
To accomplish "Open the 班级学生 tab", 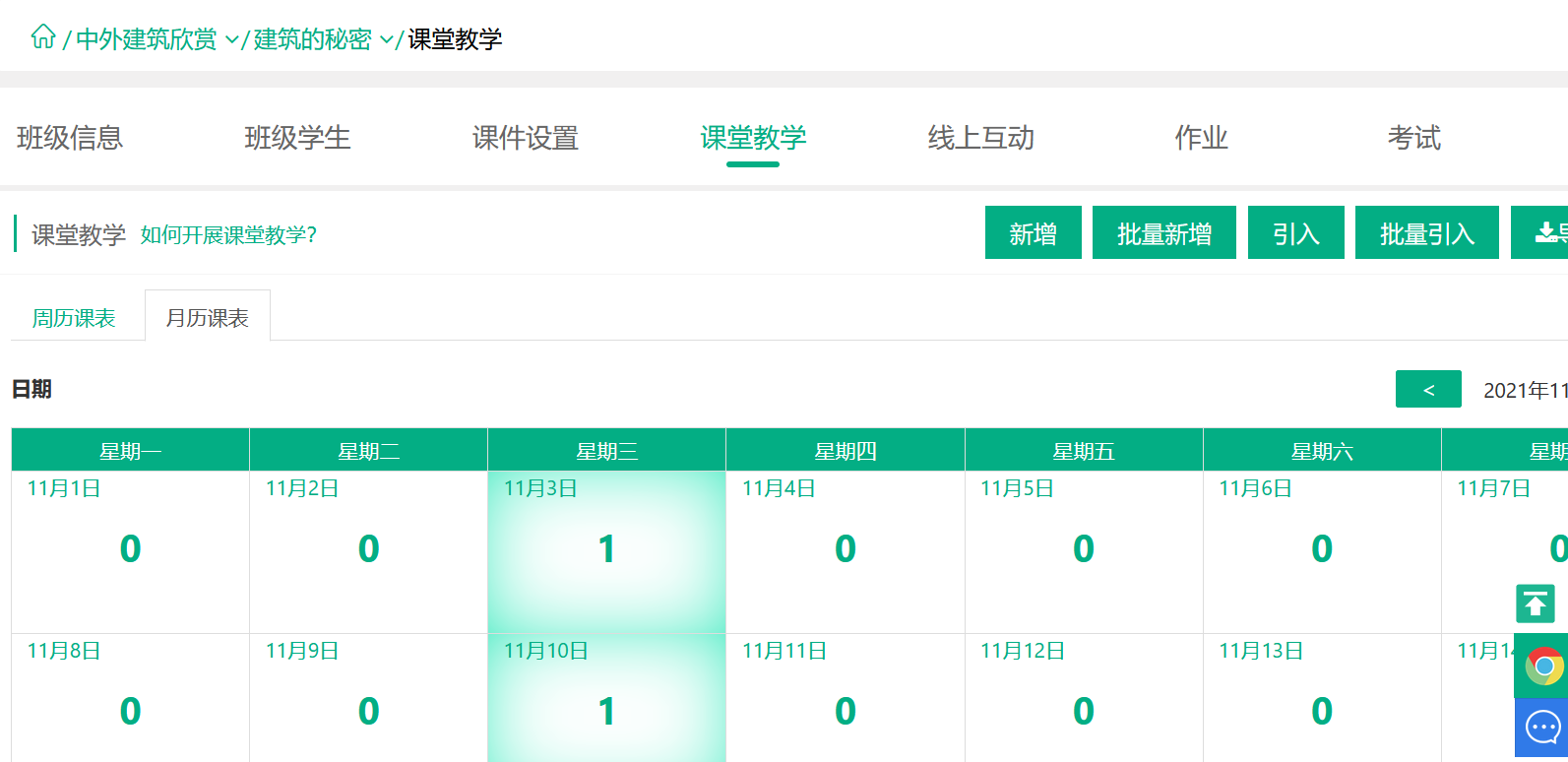I will pyautogui.click(x=297, y=138).
